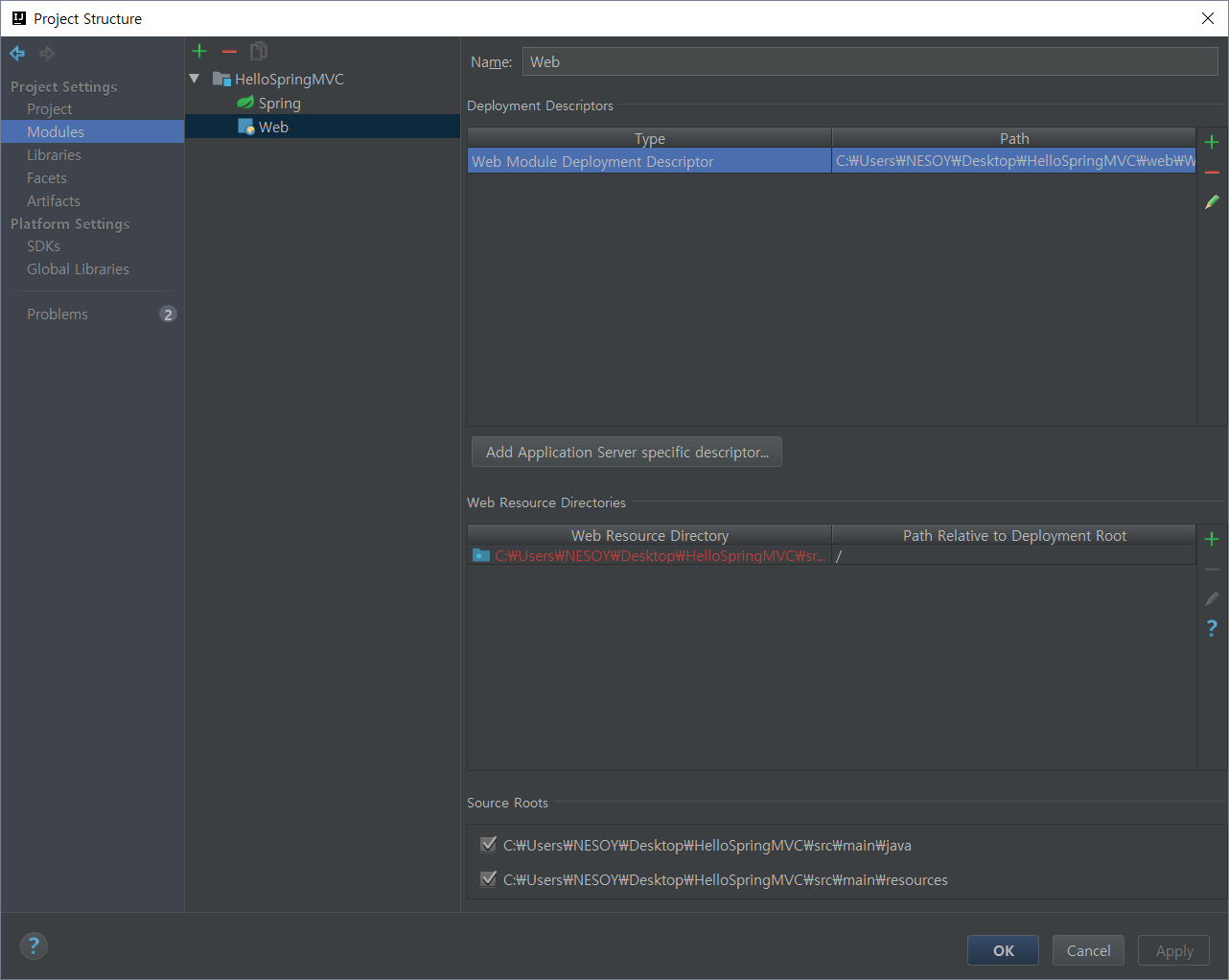
Task: Click the Apply button
Action: [x=1174, y=950]
